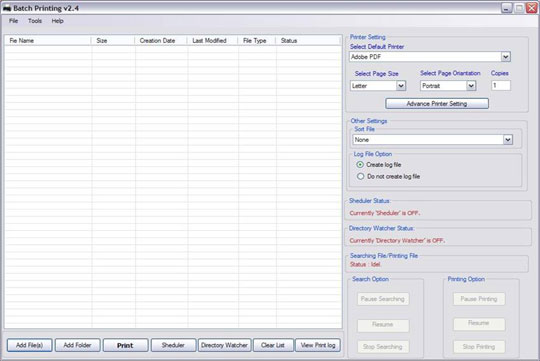The width and height of the screenshot is (540, 361).
Task: Expand the Sort File dropdown
Action: tap(508, 140)
